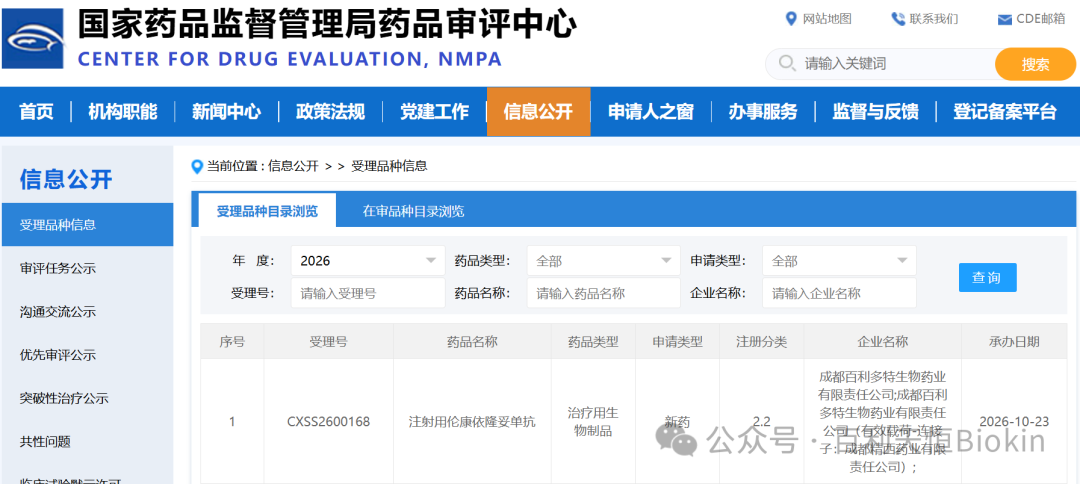Switch to 在审品种目录浏览 tab
Image resolution: width=1080 pixels, height=484 pixels.
tap(413, 211)
